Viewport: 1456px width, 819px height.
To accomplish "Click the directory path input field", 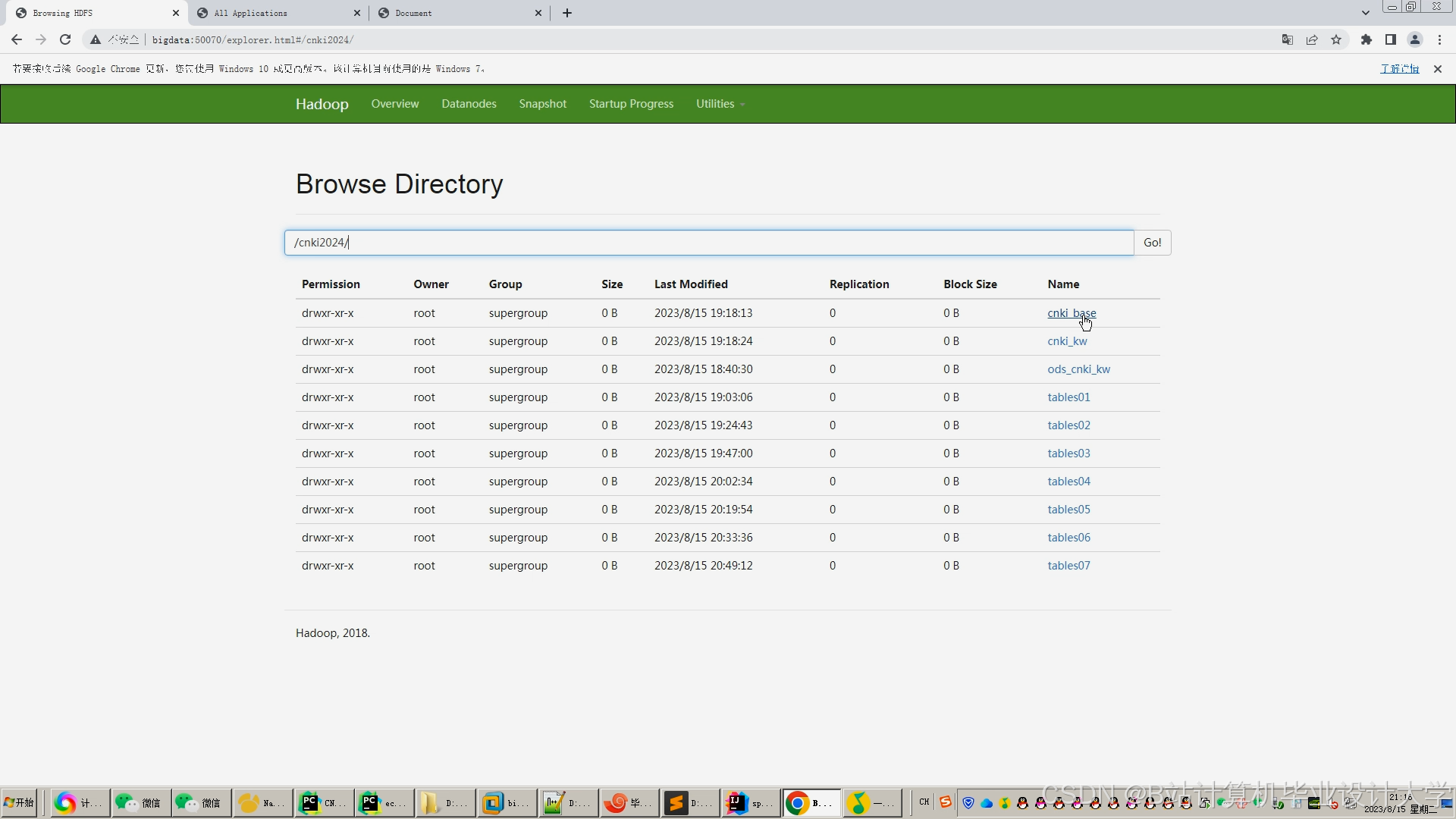I will pos(708,243).
